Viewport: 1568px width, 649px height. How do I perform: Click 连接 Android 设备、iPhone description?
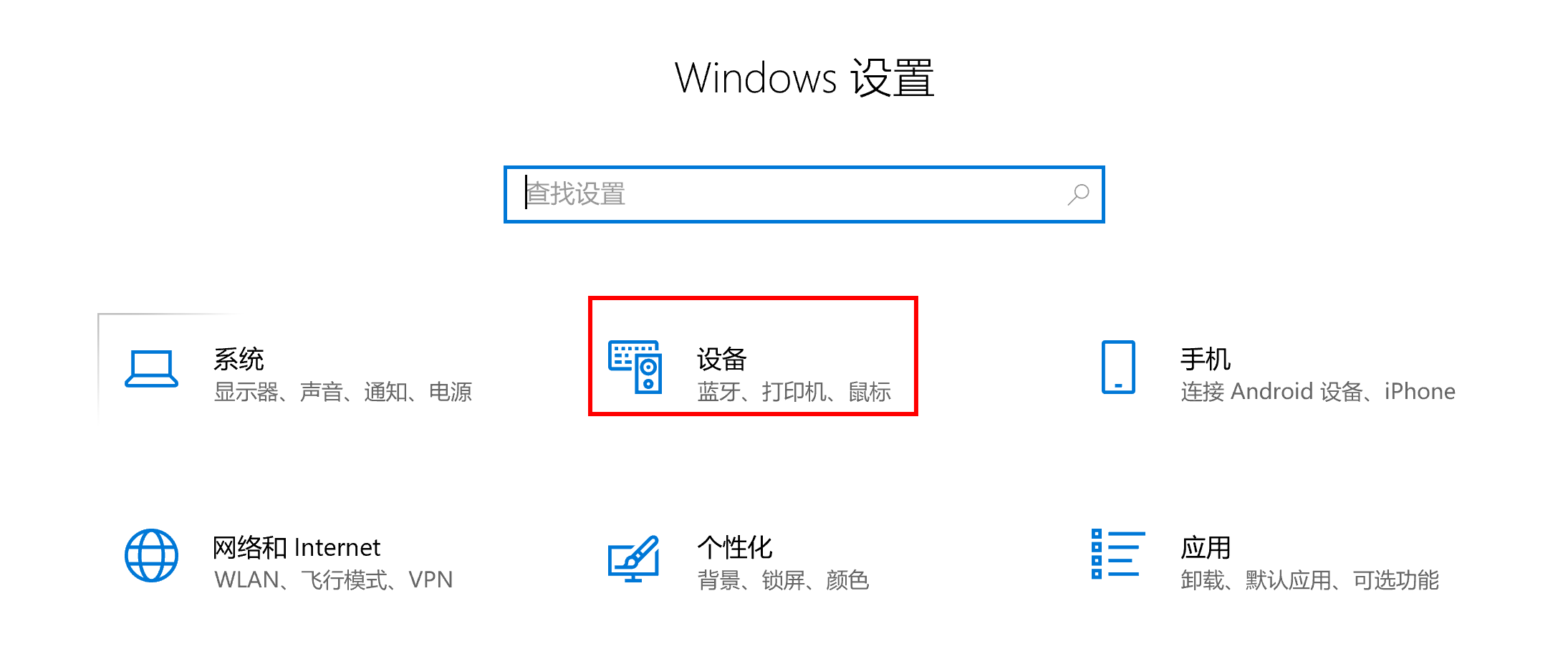[1318, 392]
